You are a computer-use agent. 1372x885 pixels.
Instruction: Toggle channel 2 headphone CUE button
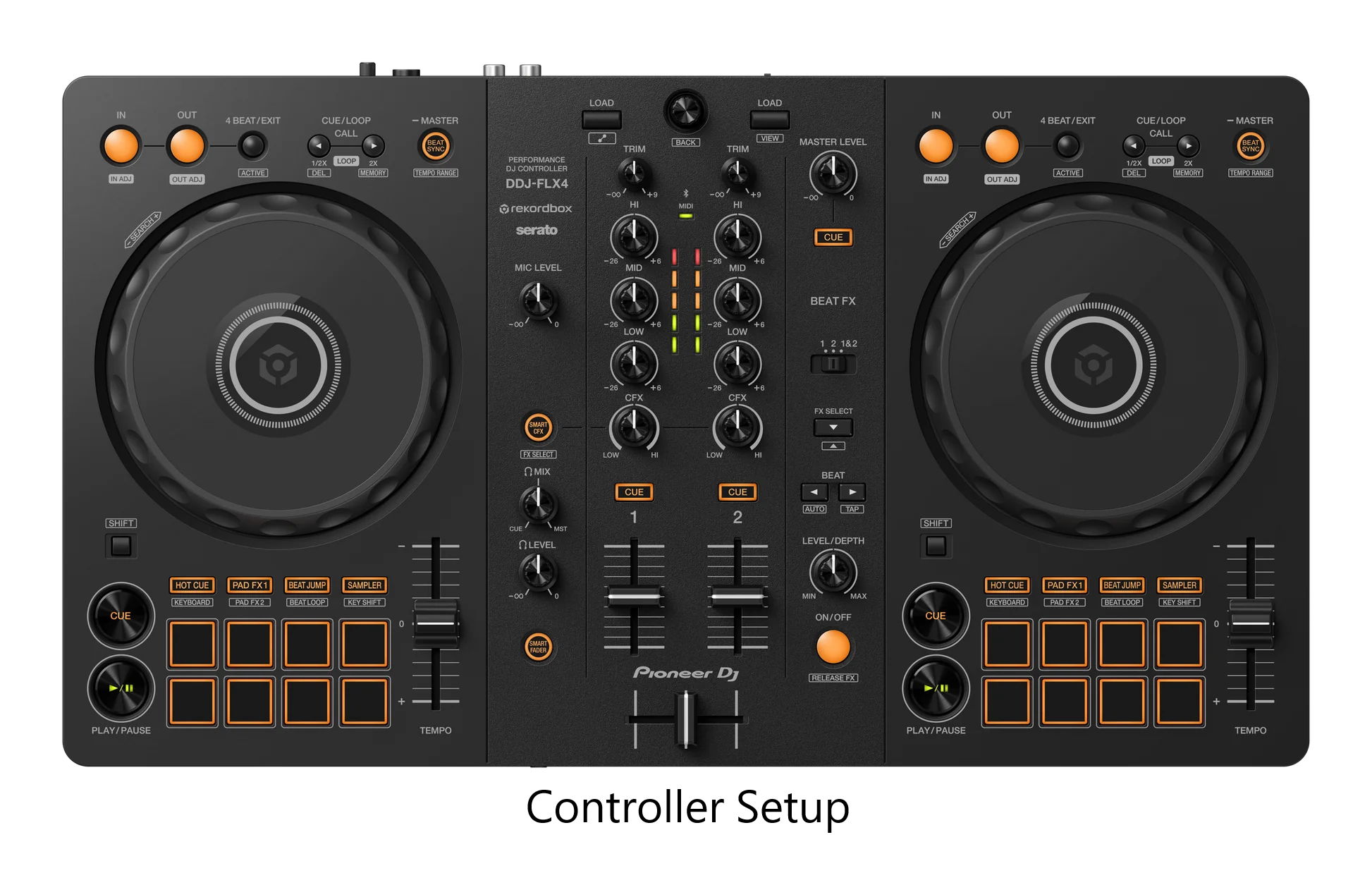[737, 492]
